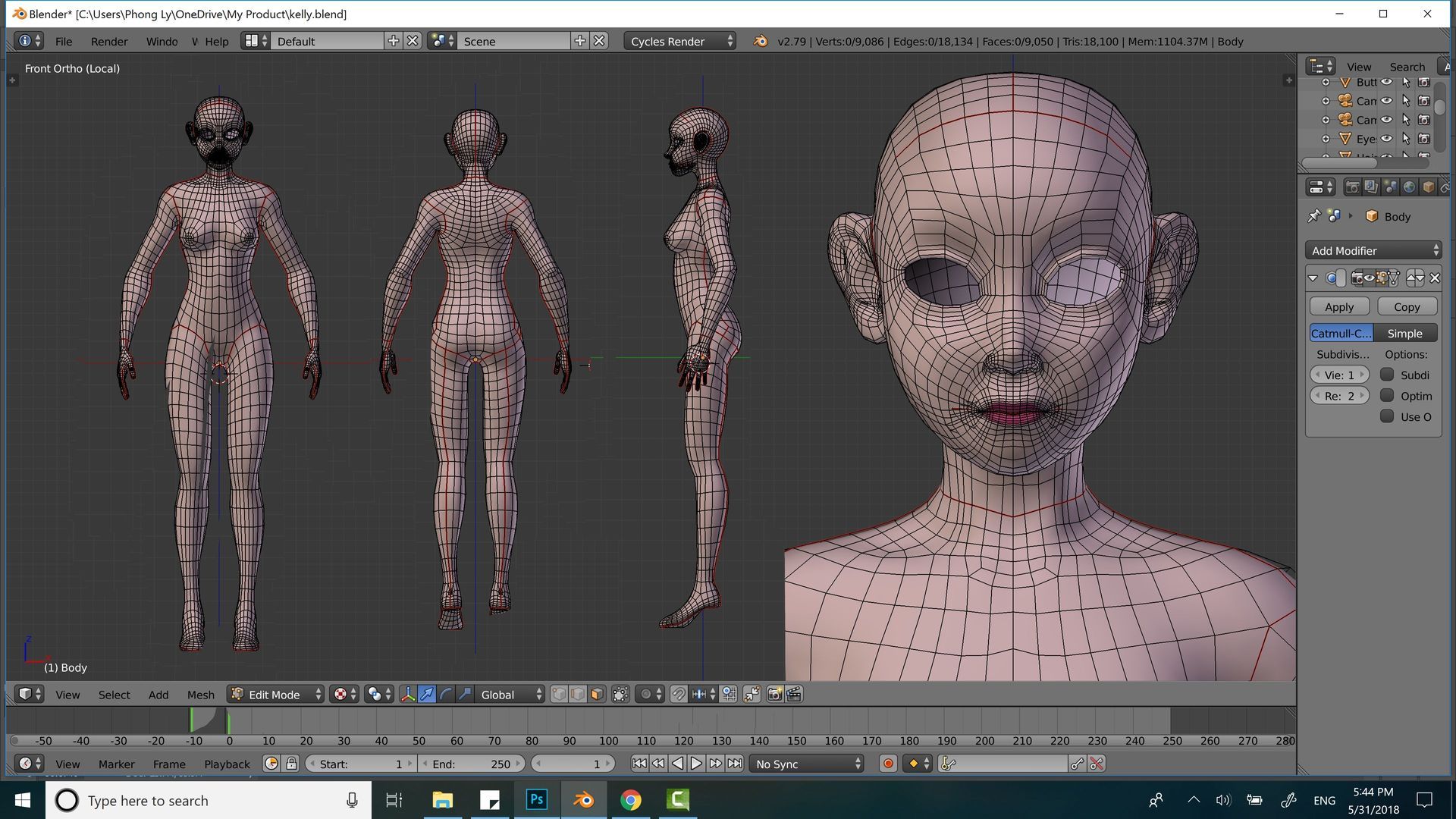This screenshot has width=1456, height=819.
Task: Toggle the 3D manipulator widget
Action: click(x=408, y=695)
